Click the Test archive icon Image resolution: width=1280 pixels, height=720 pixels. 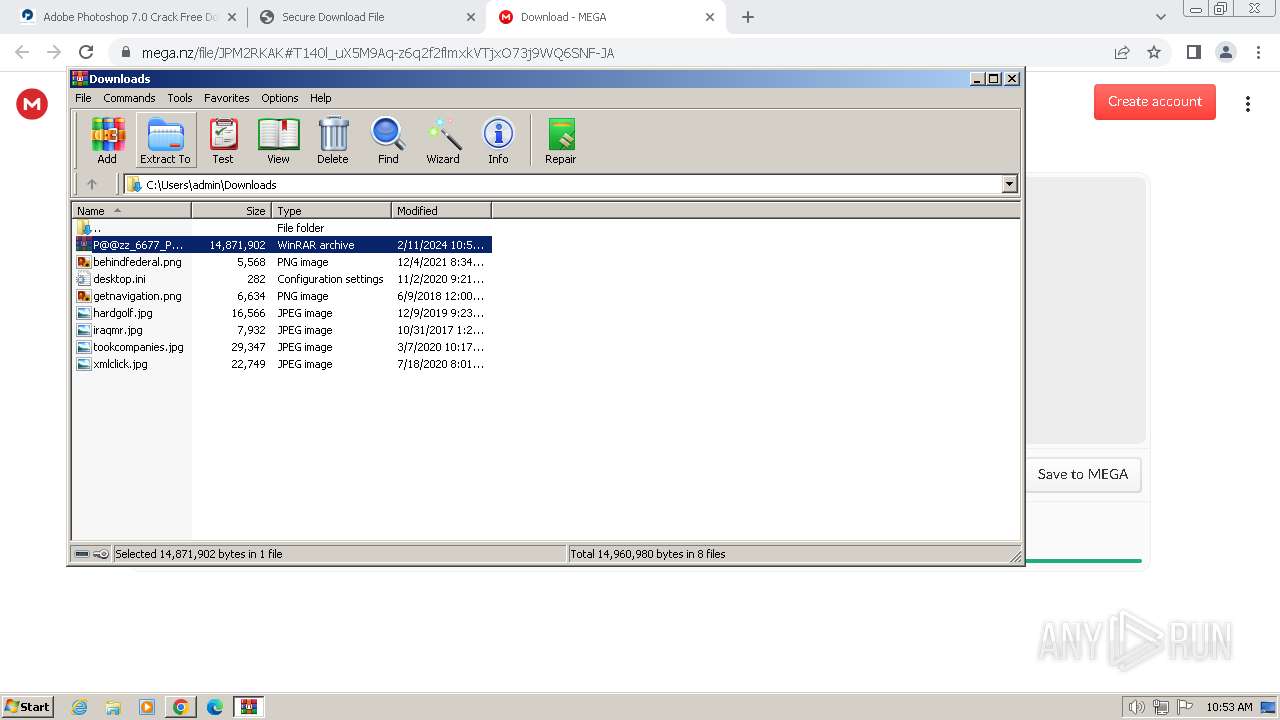(x=223, y=140)
